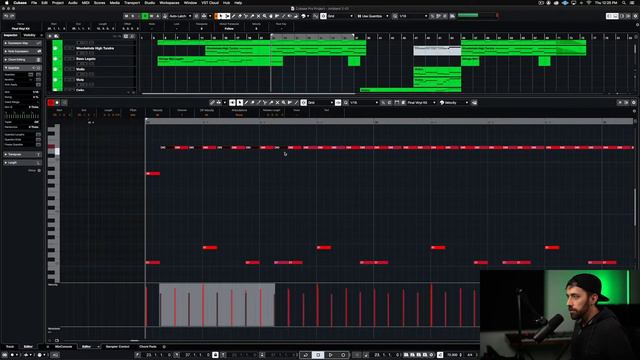Select the Glue tool in main toolbar
Image resolution: width=640 pixels, height=360 pixels.
pyautogui.click(x=252, y=16)
